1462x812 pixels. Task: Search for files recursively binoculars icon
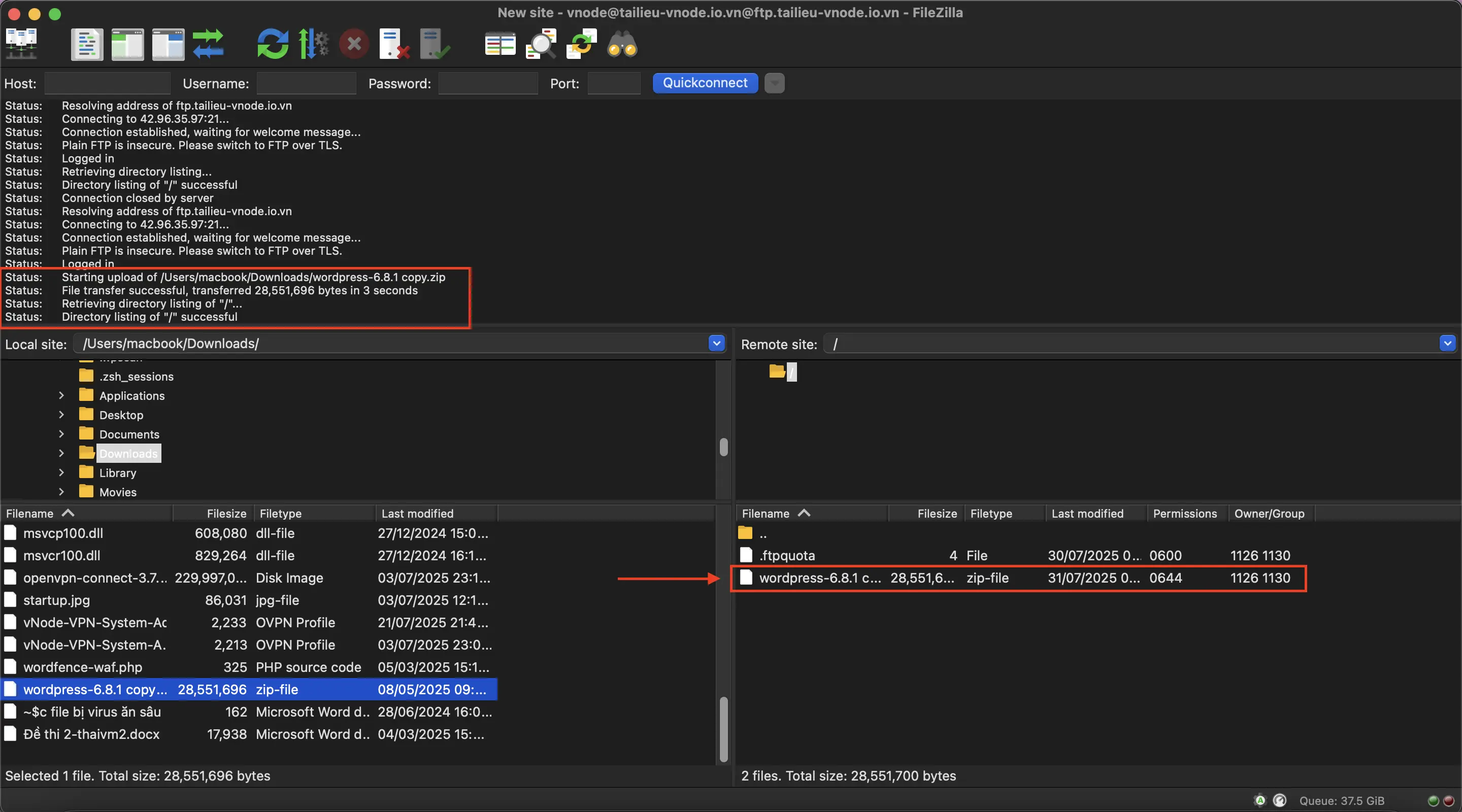(x=622, y=44)
